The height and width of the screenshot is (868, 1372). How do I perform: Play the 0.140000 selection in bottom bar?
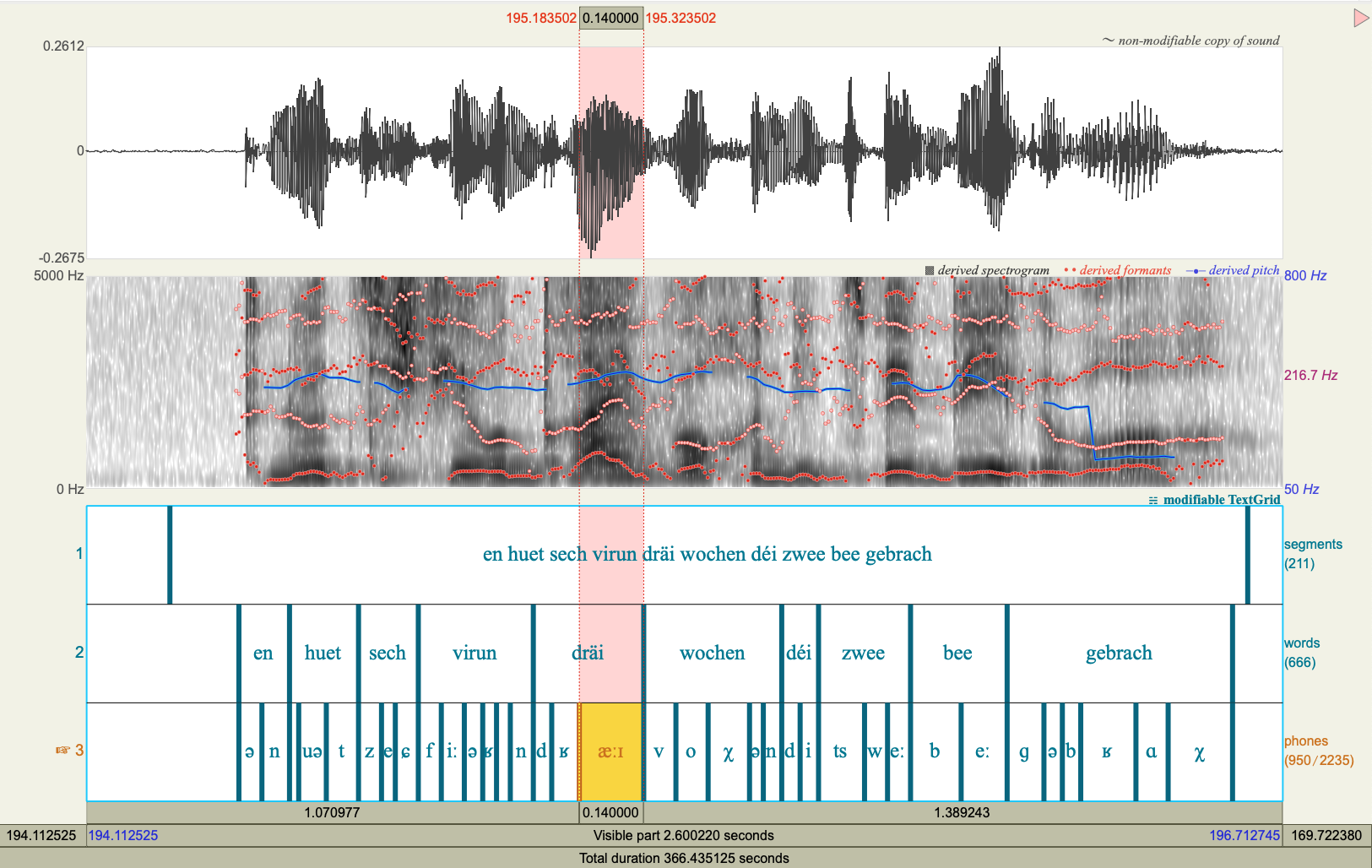(610, 812)
